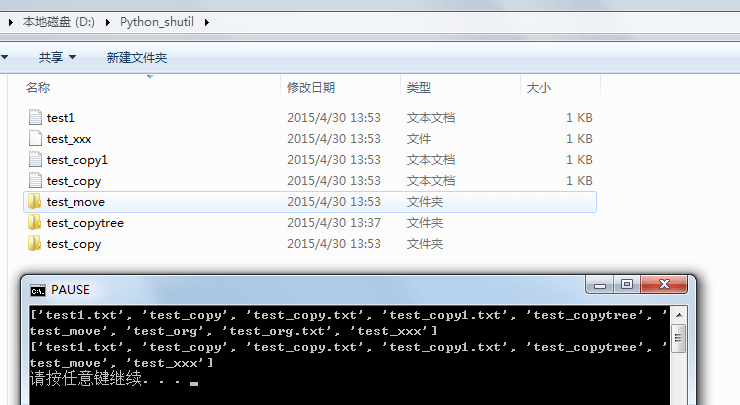Expand the 共享 share dropdown menu
The width and height of the screenshot is (740, 405).
pos(57,58)
